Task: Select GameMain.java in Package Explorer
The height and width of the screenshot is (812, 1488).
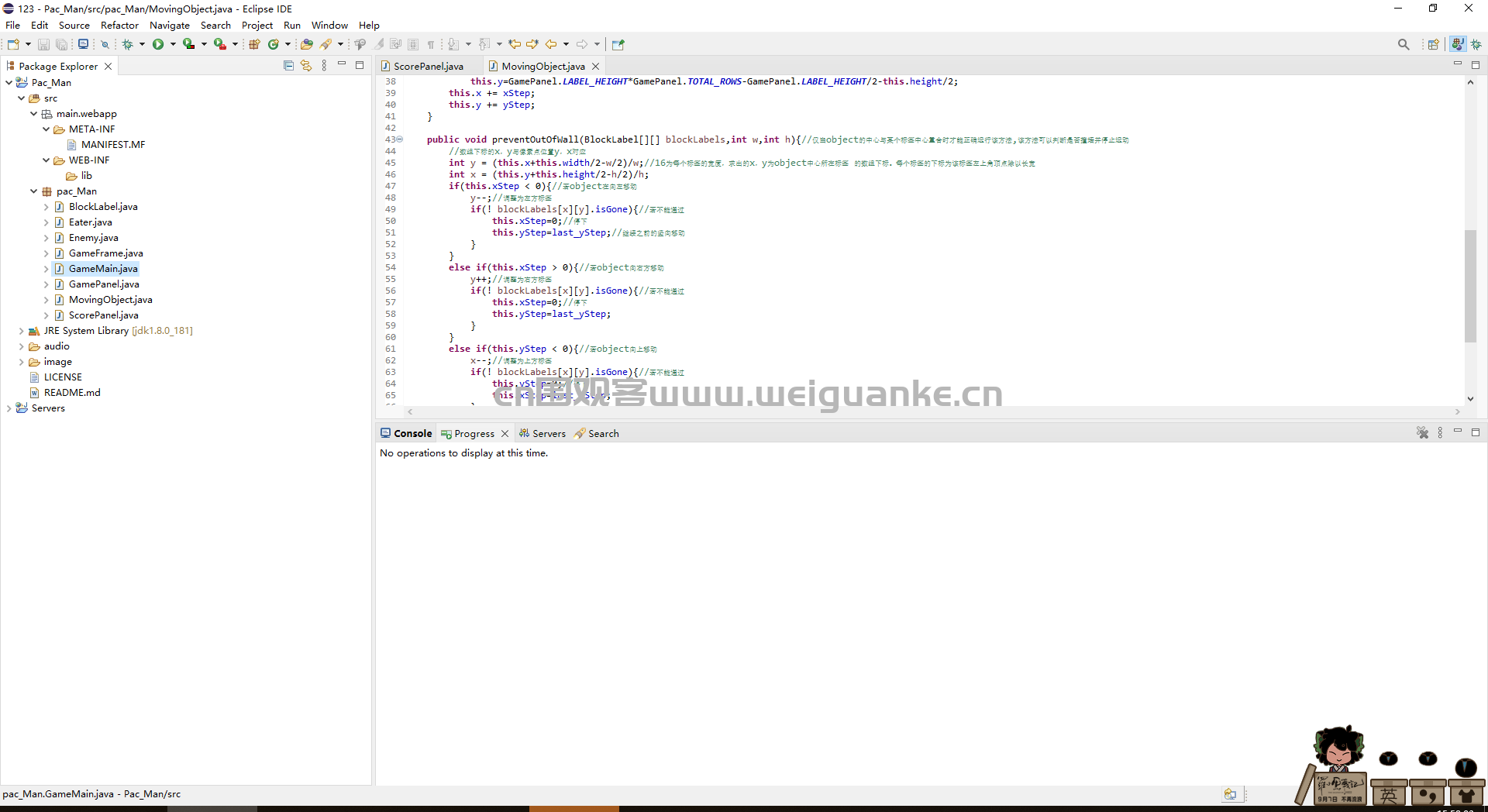Action: (103, 268)
